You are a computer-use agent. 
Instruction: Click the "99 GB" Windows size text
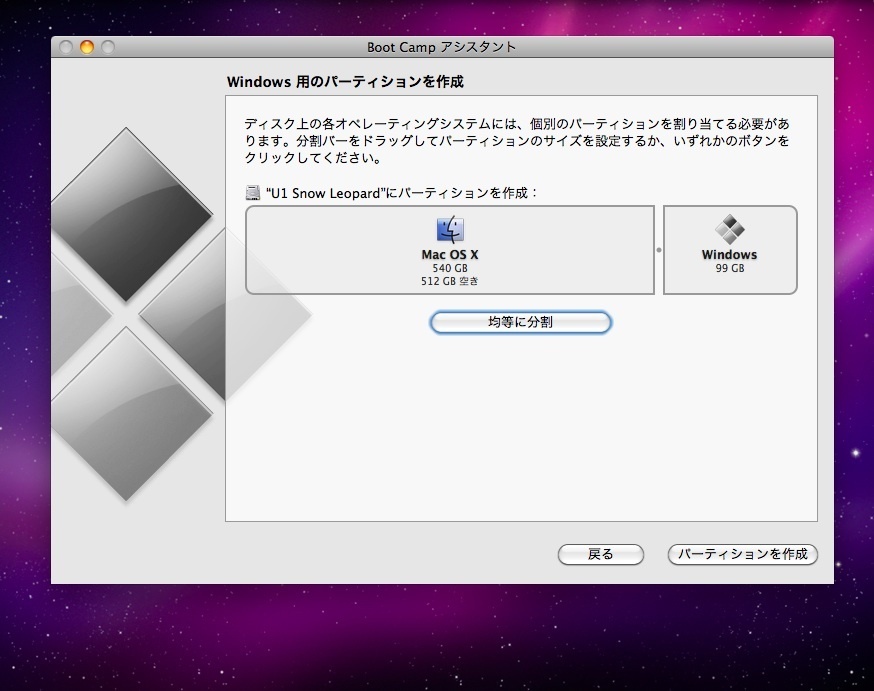point(730,268)
